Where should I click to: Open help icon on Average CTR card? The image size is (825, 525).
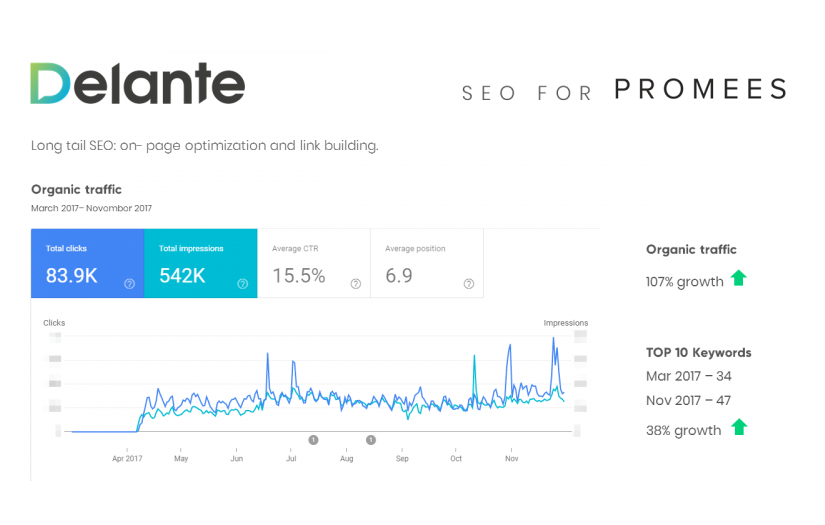(356, 284)
